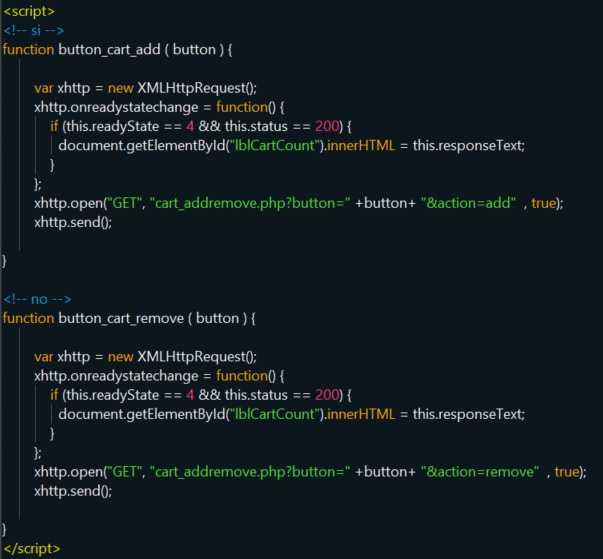603x559 pixels.
Task: Click xhttp.onreadystatechange inside button_cart_add
Action: click(x=116, y=108)
